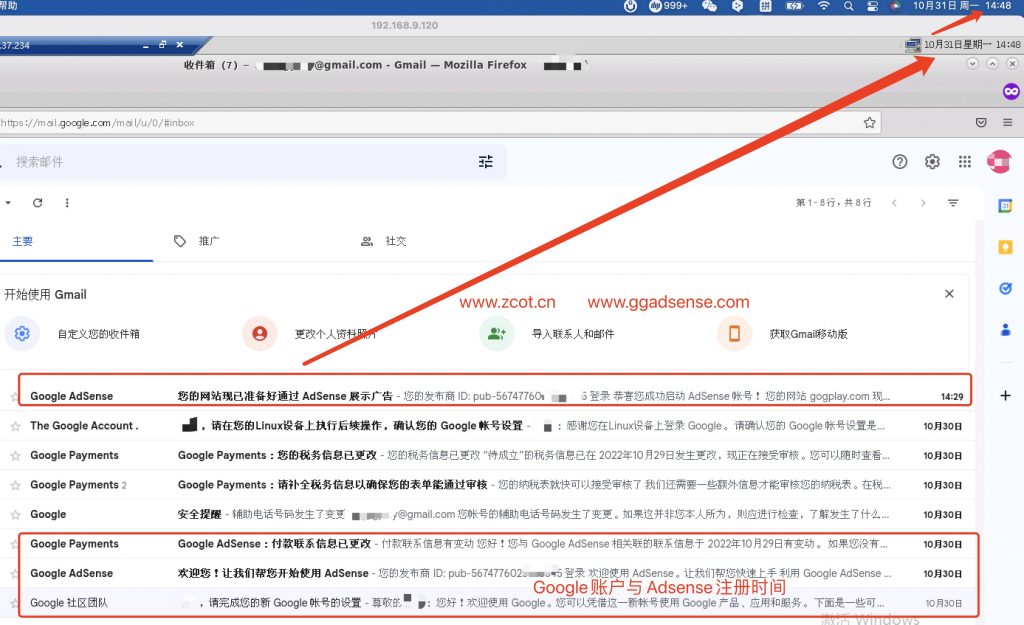Image resolution: width=1024 pixels, height=625 pixels.
Task: Show search options filter icon
Action: tap(486, 161)
